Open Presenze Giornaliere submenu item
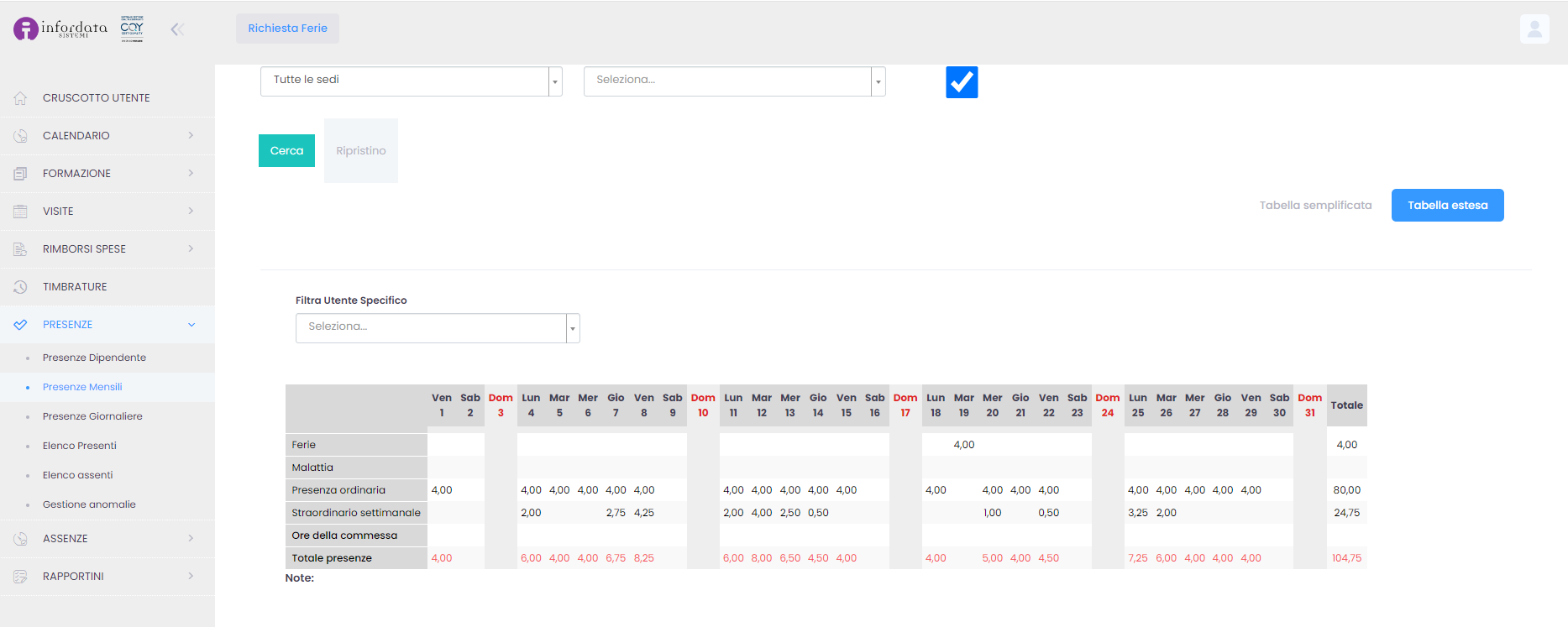 tap(92, 416)
